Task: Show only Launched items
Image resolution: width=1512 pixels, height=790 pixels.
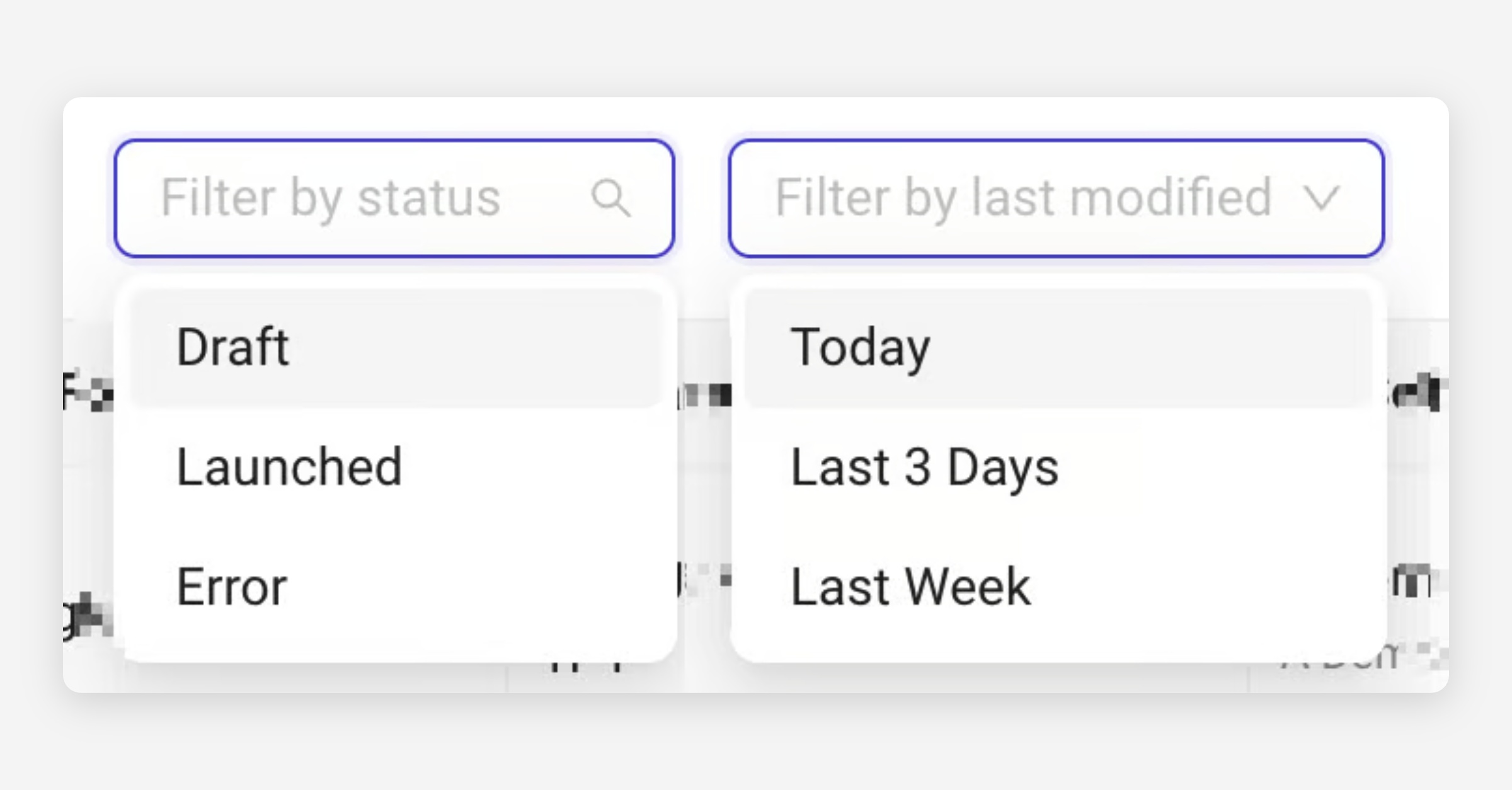Action: click(x=289, y=467)
